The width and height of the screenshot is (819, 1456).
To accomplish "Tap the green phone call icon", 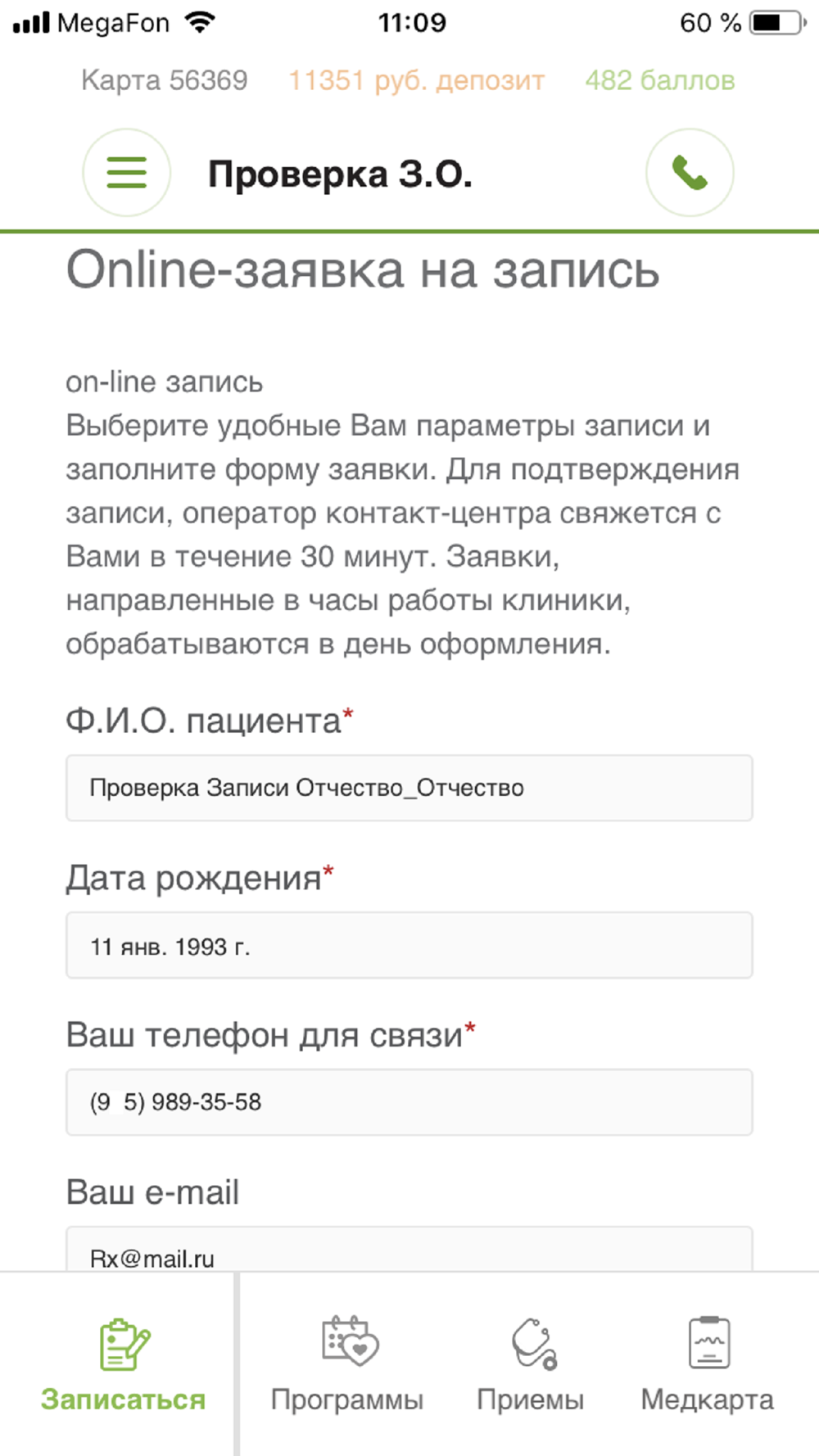I will coord(690,173).
